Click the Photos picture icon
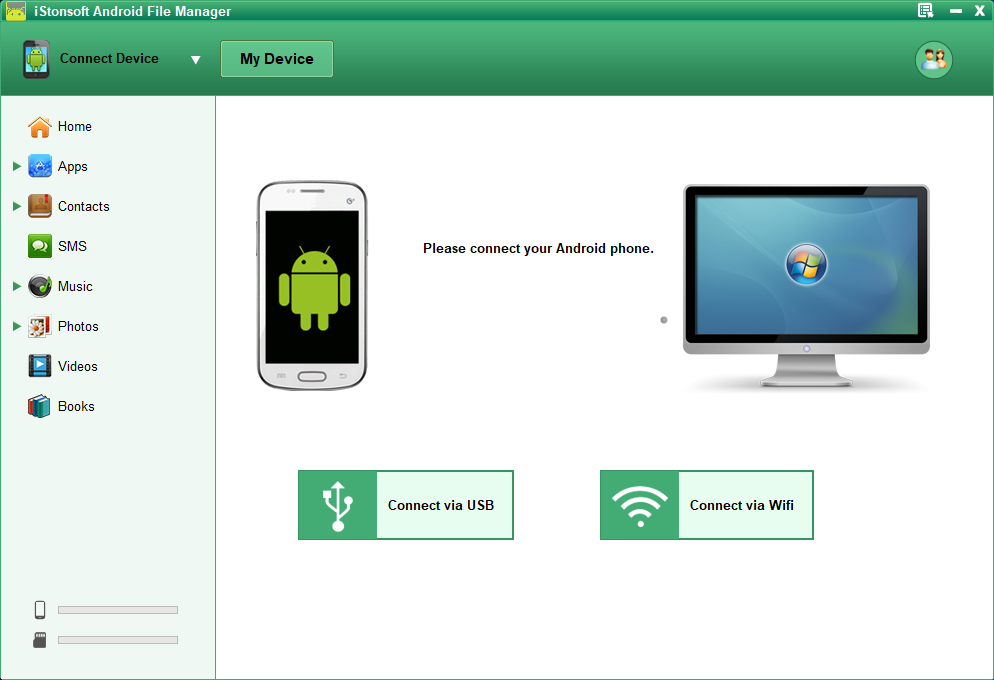 point(39,326)
